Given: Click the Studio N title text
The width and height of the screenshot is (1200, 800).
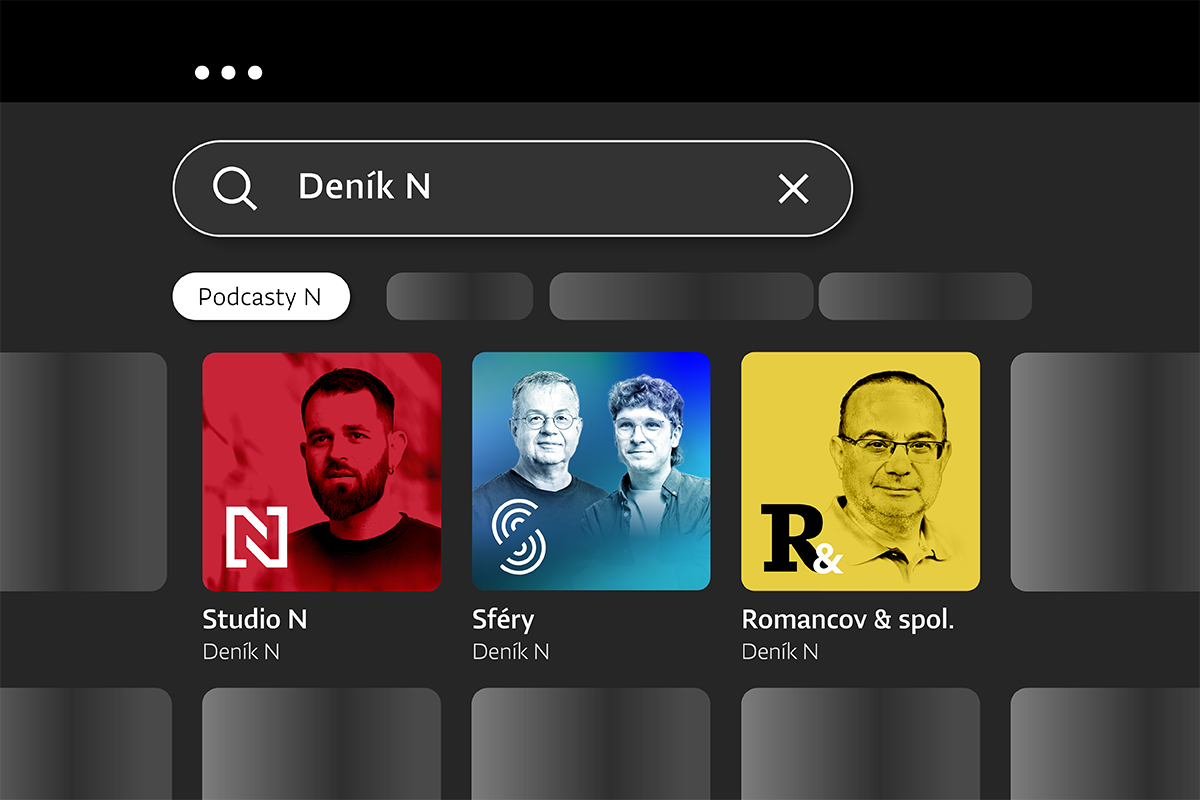Looking at the screenshot, I should click(x=254, y=619).
